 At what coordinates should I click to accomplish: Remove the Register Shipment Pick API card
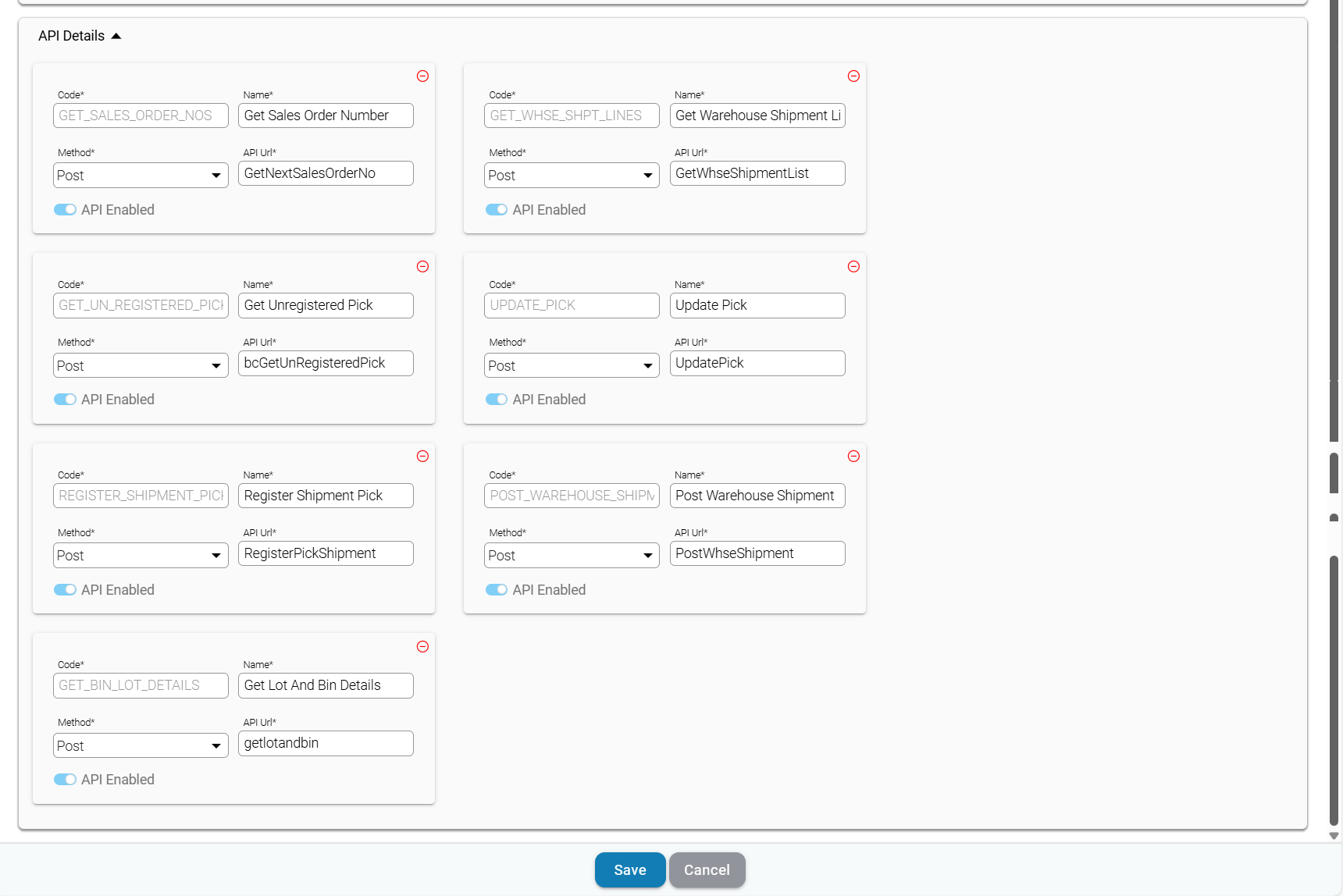pos(422,457)
